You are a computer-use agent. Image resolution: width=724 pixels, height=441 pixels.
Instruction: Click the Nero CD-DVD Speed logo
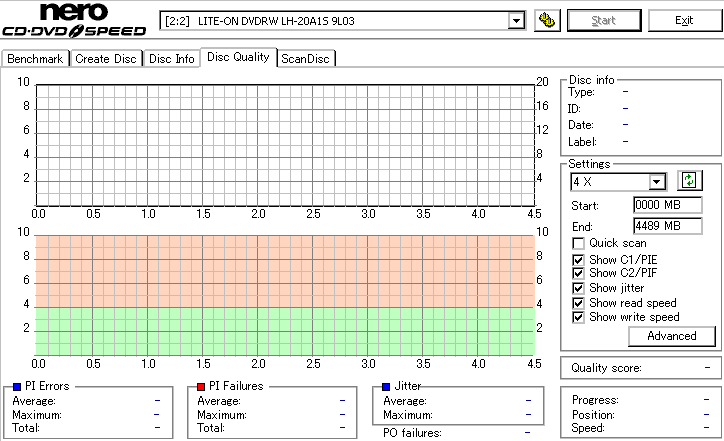pyautogui.click(x=74, y=20)
